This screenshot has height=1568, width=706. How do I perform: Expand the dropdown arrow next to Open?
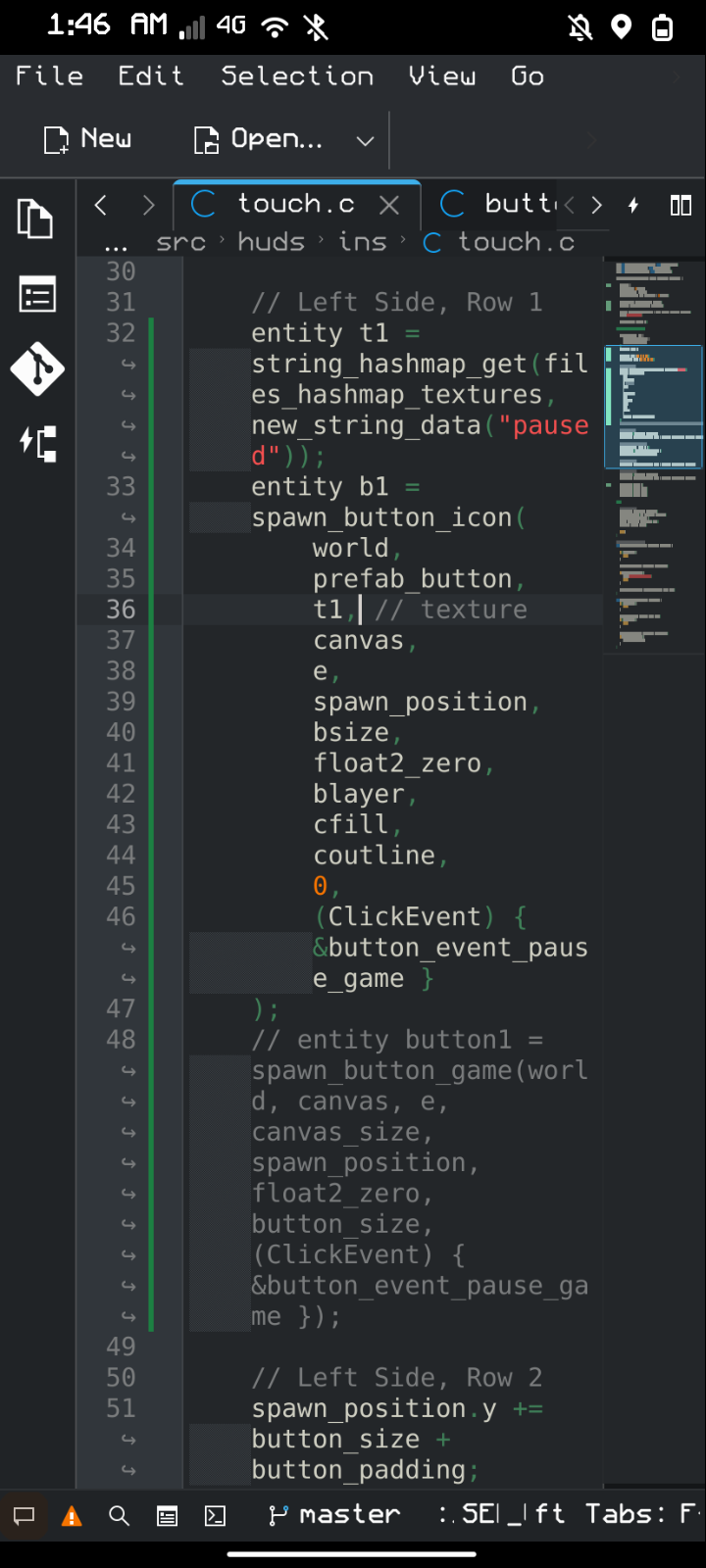tap(365, 140)
